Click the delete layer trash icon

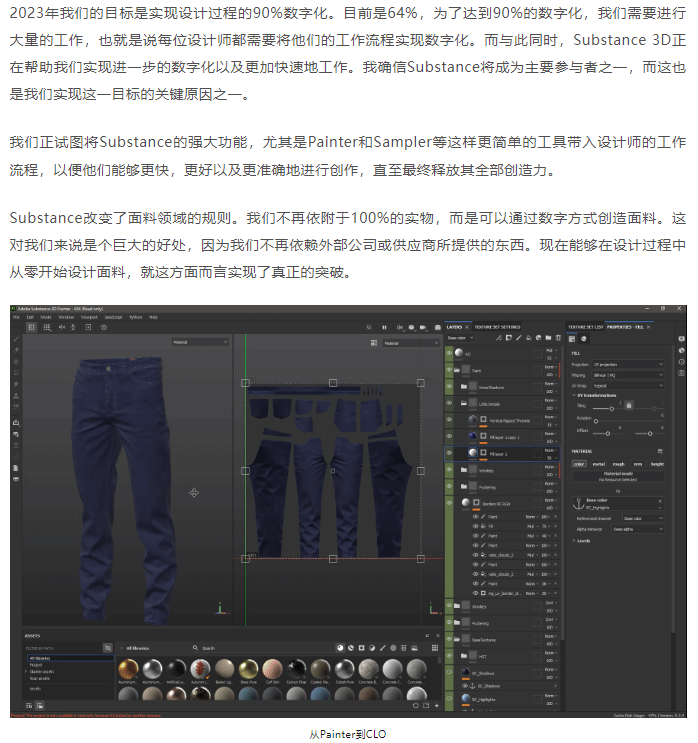[x=558, y=338]
